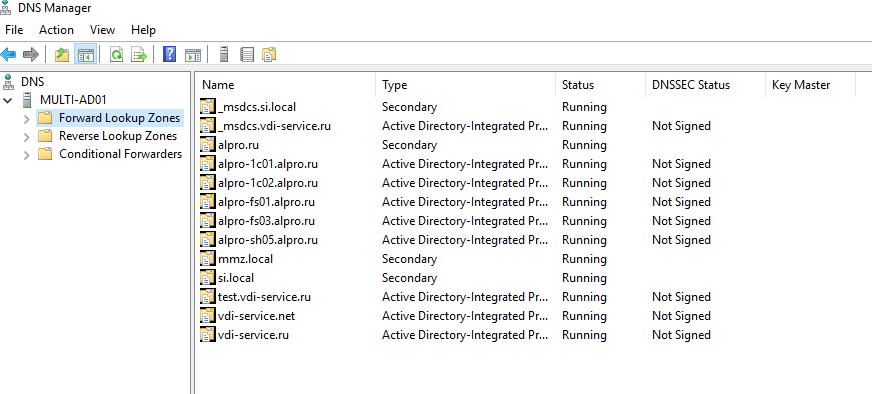Expand the Reverse Lookup Zones node
The width and height of the screenshot is (872, 394).
pos(26,136)
